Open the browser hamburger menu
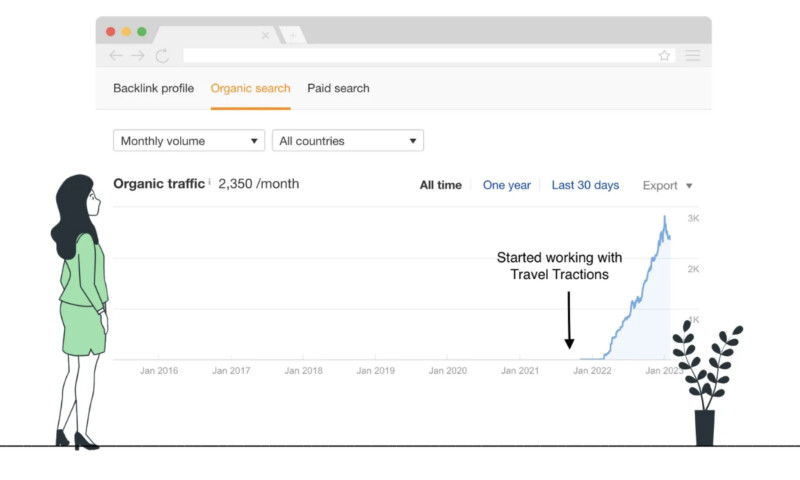 coord(692,56)
